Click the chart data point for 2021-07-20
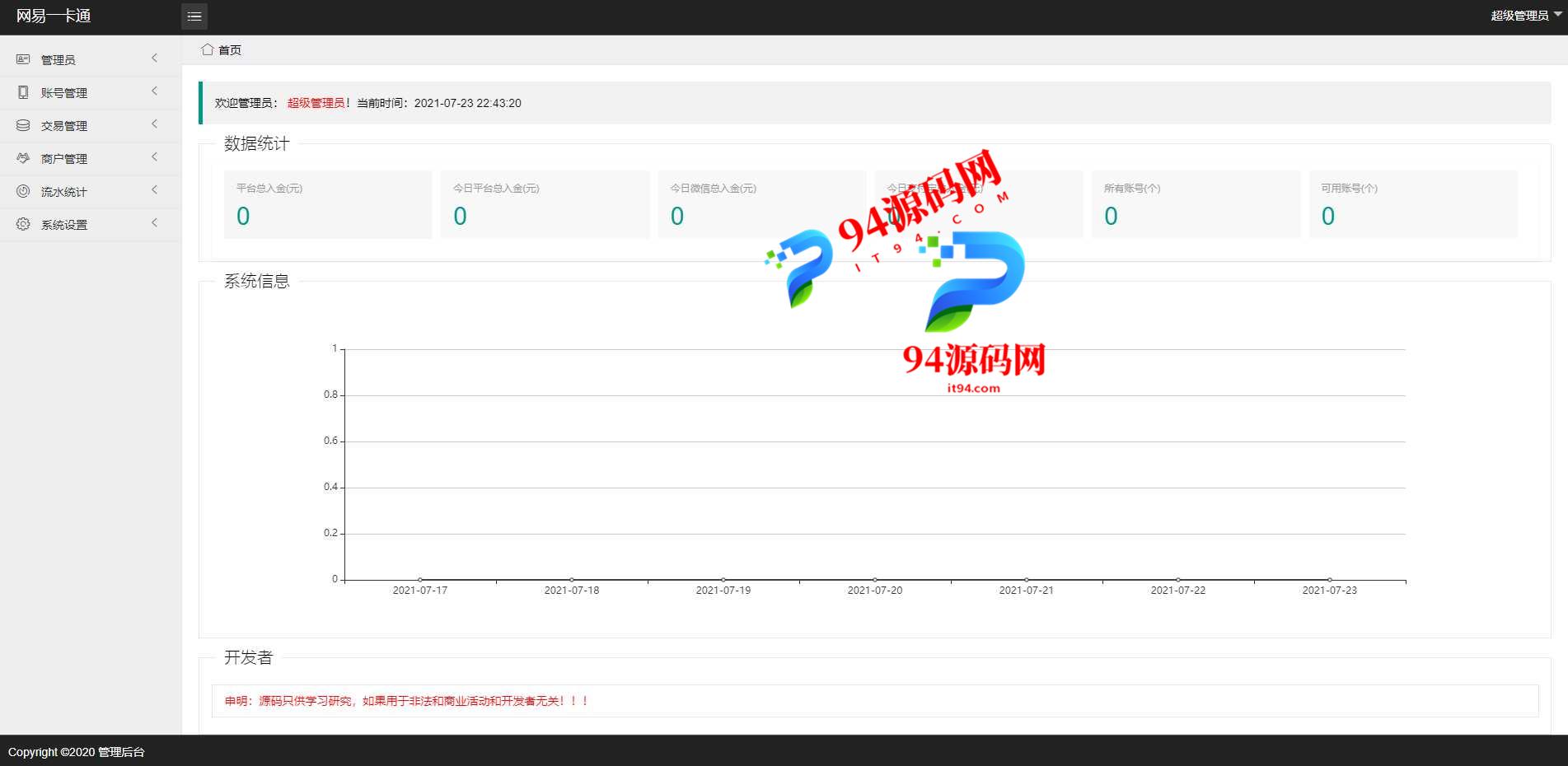 point(875,580)
